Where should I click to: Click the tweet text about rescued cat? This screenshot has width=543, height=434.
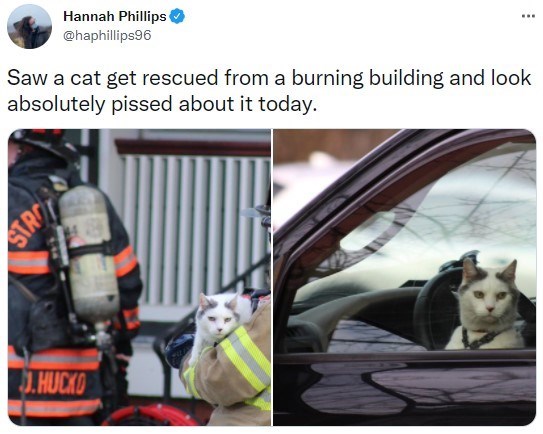tap(269, 91)
